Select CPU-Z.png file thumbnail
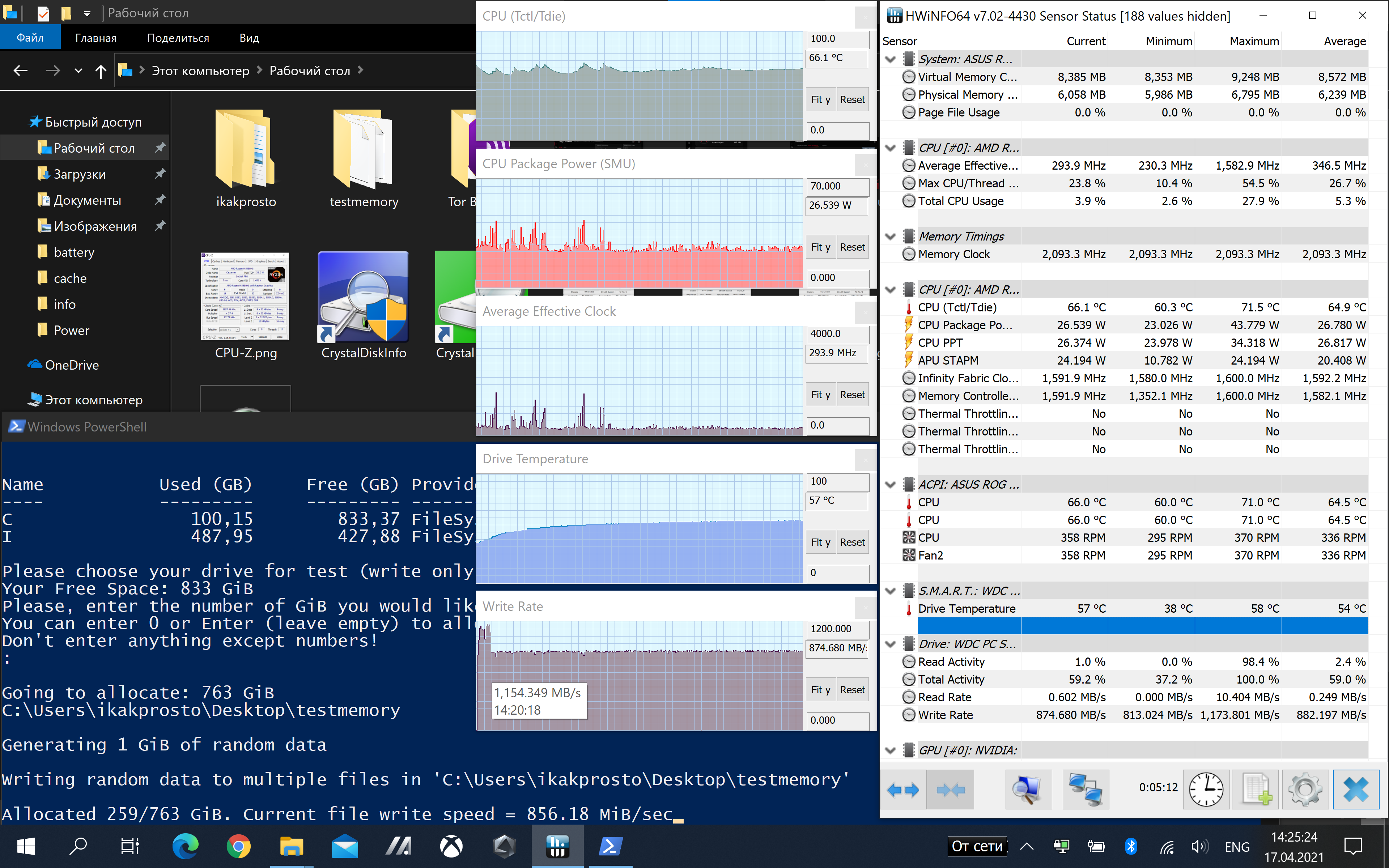 tap(246, 305)
